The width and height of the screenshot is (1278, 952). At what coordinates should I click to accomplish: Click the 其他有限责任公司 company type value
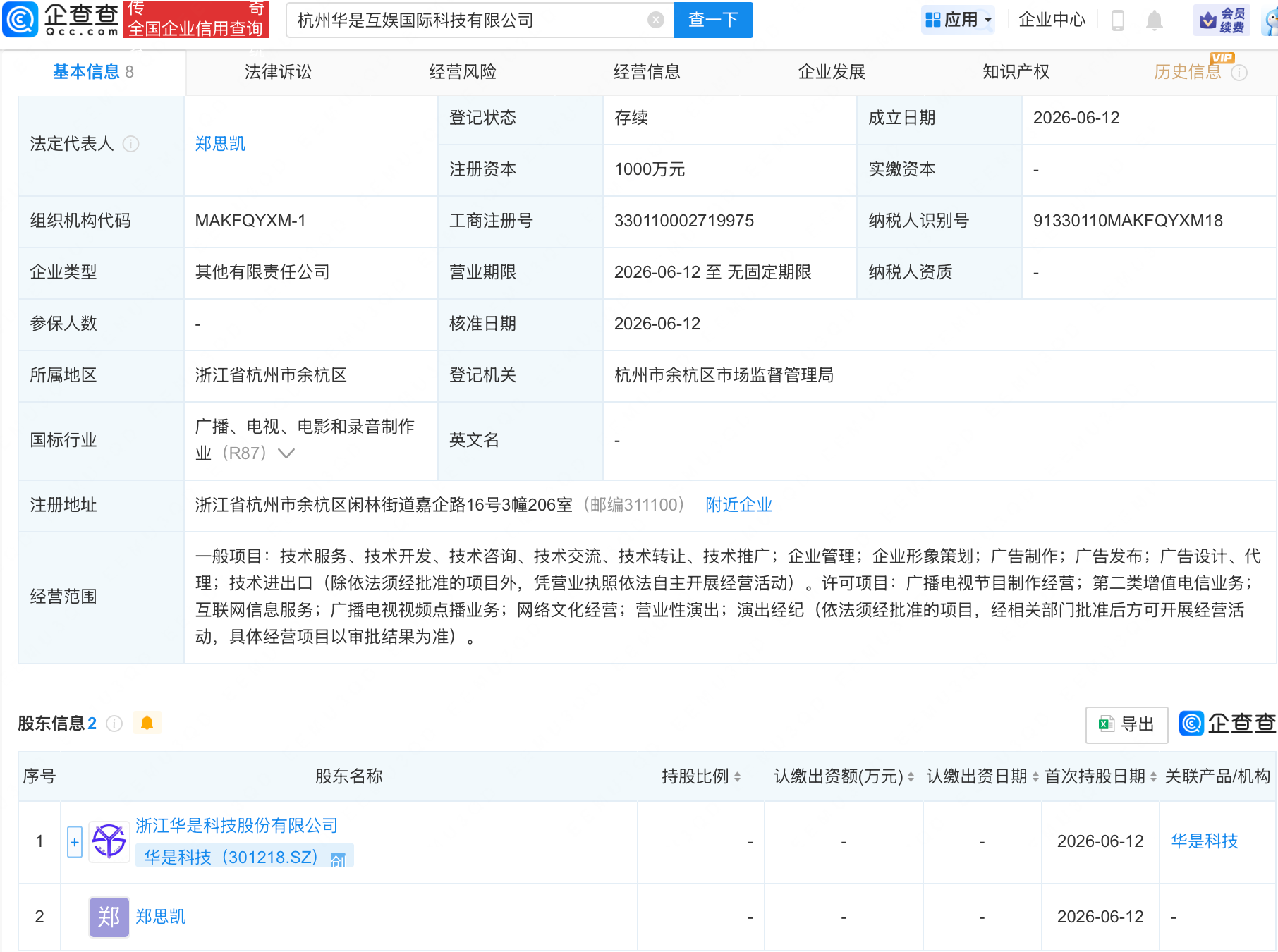point(262,272)
